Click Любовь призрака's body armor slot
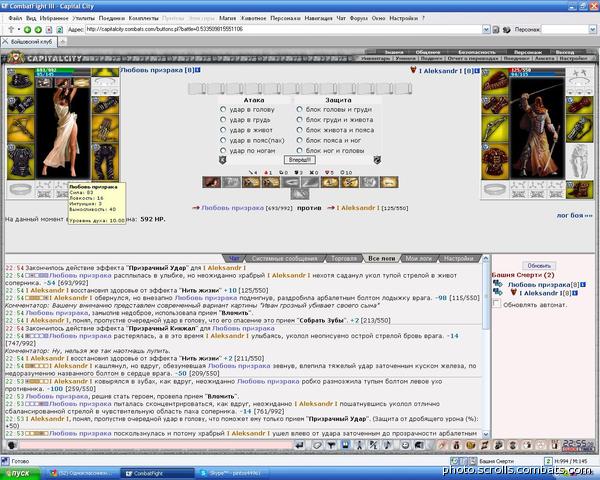The width and height of the screenshot is (600, 480). [x=21, y=161]
